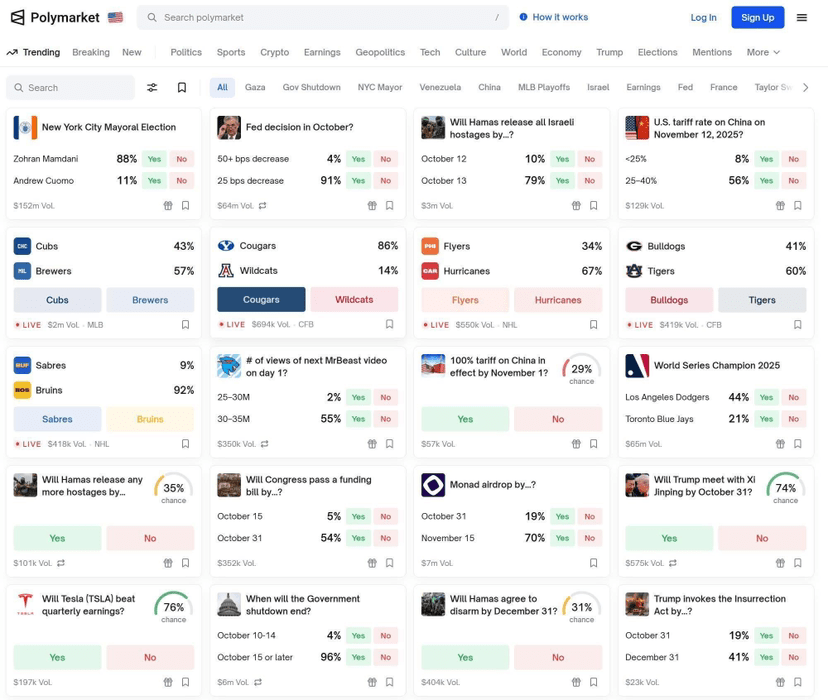Image resolution: width=828 pixels, height=700 pixels.
Task: Buy Yes on Zohran Mamdani
Action: point(154,159)
